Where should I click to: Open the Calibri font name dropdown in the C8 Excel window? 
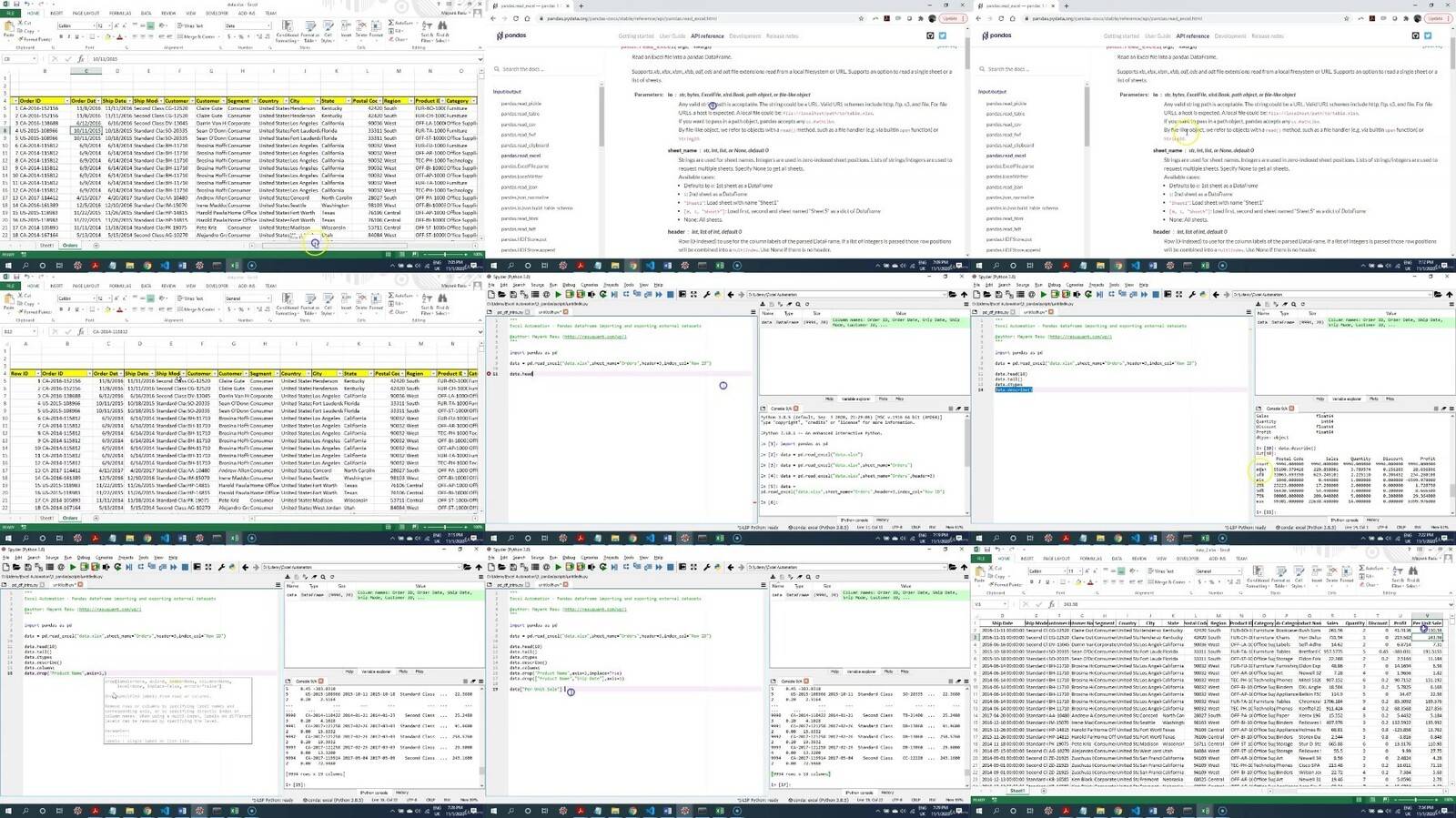click(94, 25)
